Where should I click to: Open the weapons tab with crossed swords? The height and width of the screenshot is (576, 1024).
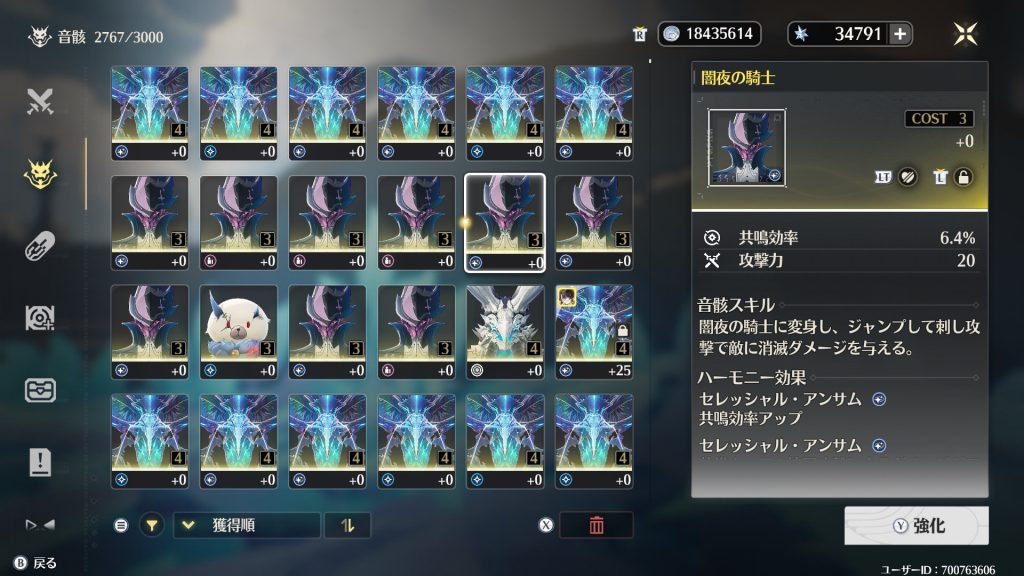pyautogui.click(x=40, y=102)
